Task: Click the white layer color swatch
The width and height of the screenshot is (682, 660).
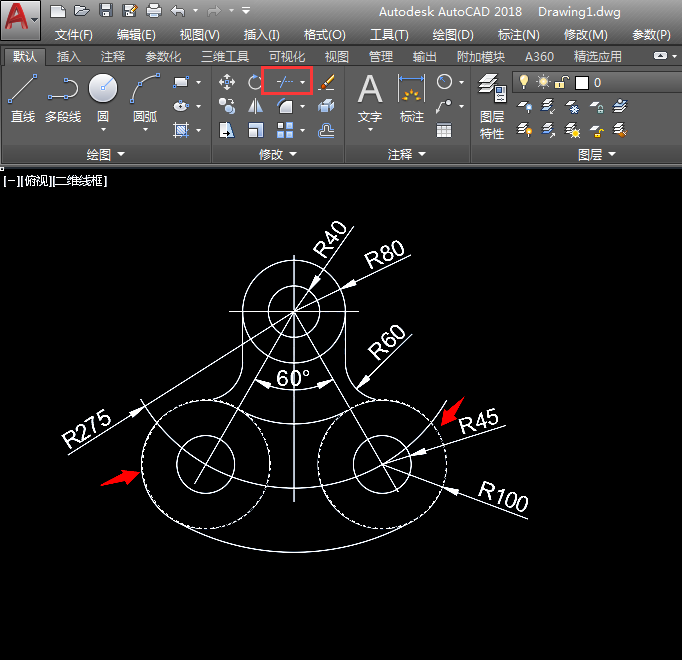Action: click(581, 82)
